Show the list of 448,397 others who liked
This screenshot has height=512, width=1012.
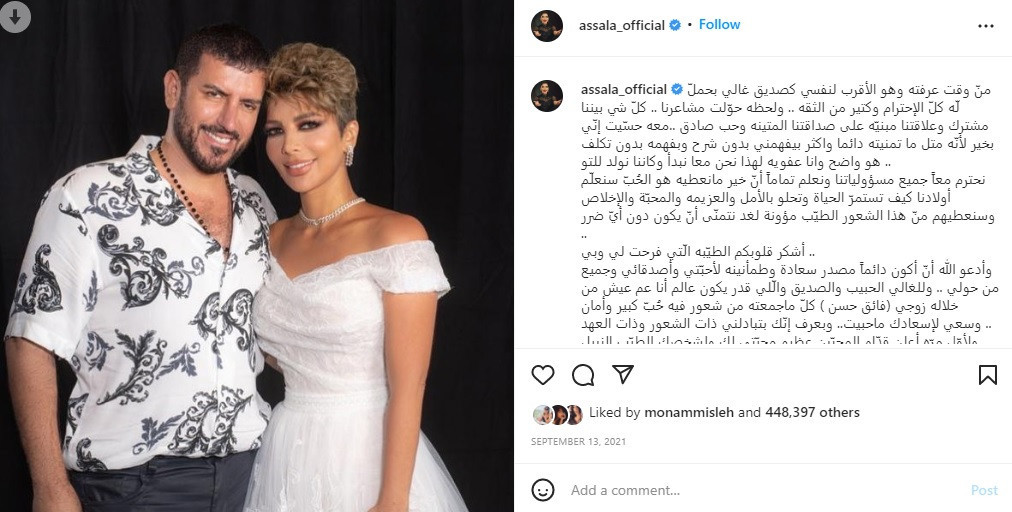(x=813, y=412)
